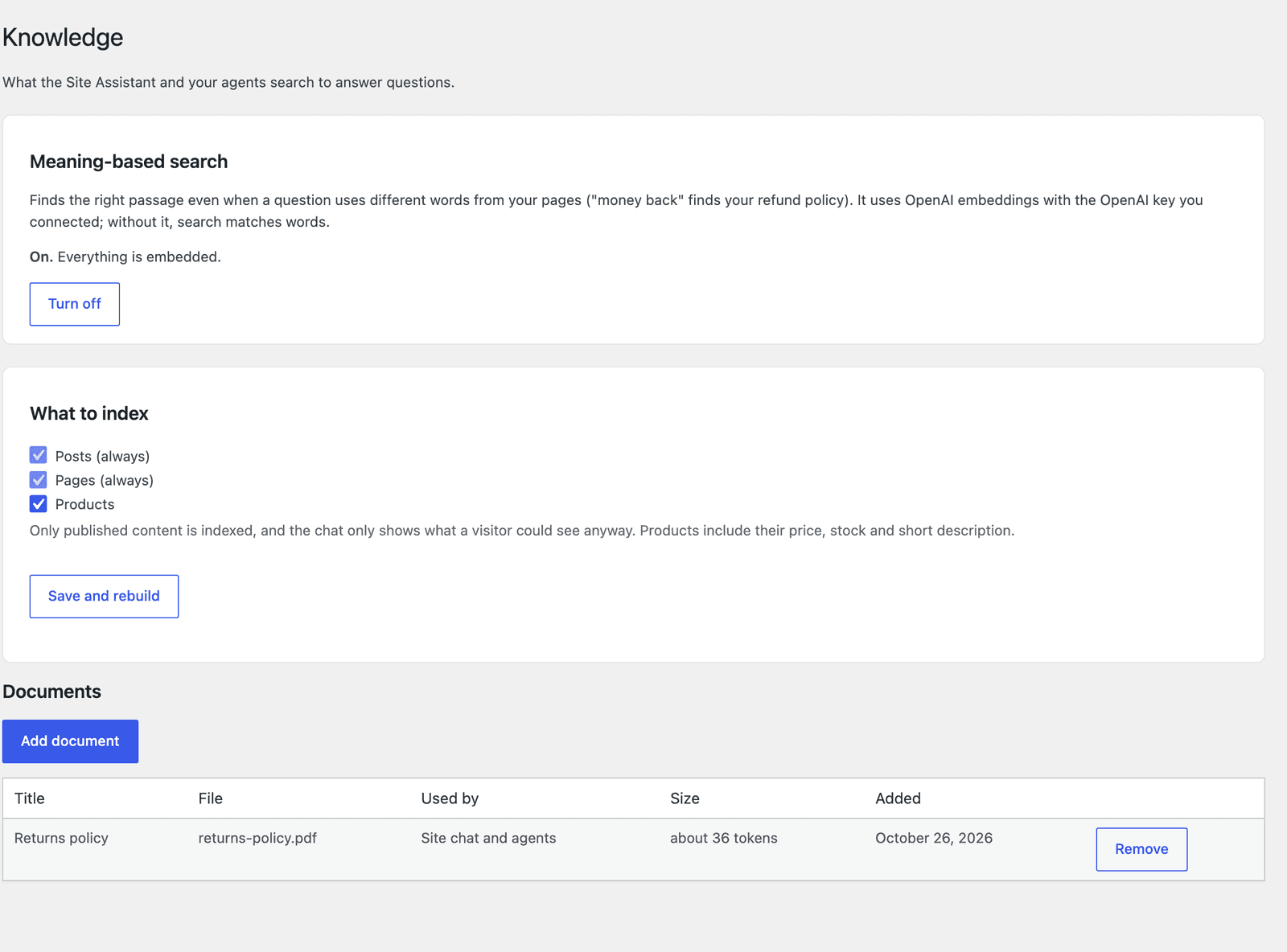The height and width of the screenshot is (952, 1287).
Task: Select the Added column header
Action: coord(898,798)
